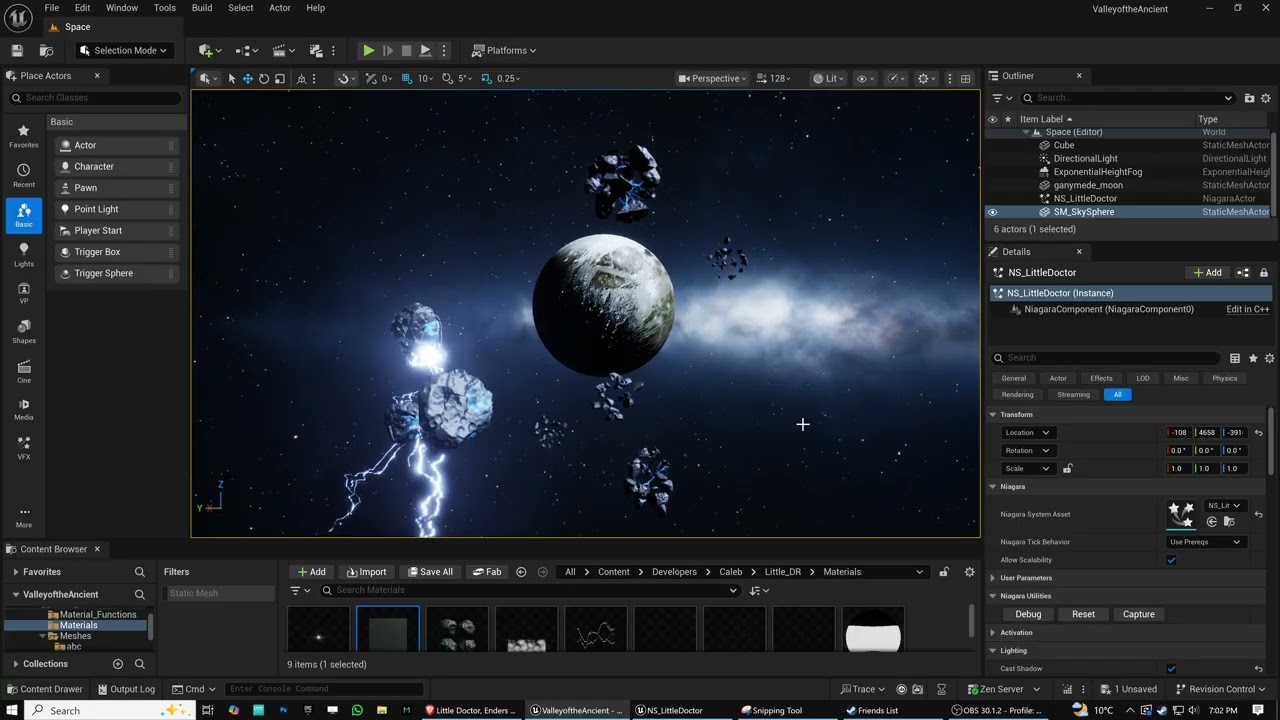The height and width of the screenshot is (720, 1280).
Task: Open the Perspective viewport dropdown
Action: [x=714, y=78]
